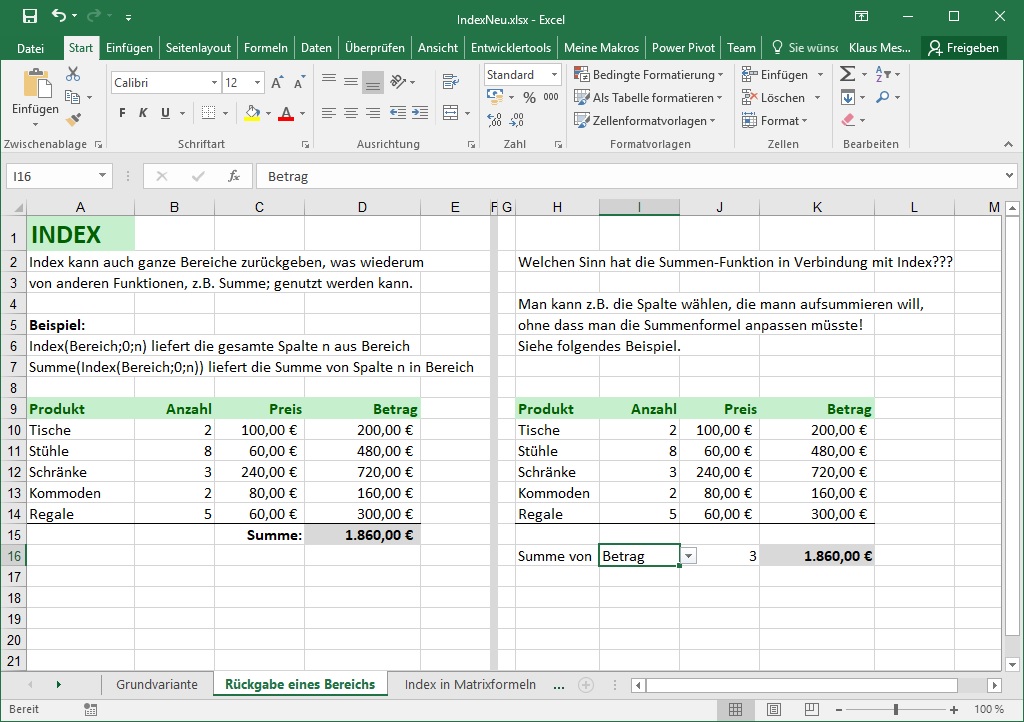Click the percent style icon

tap(528, 97)
